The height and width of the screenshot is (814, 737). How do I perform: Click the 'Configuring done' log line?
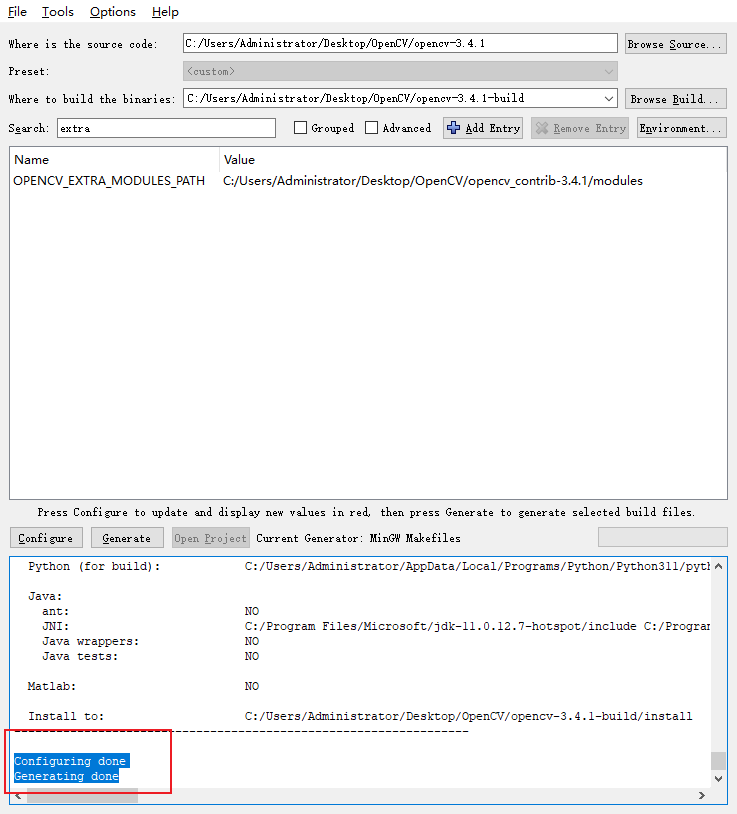click(72, 761)
